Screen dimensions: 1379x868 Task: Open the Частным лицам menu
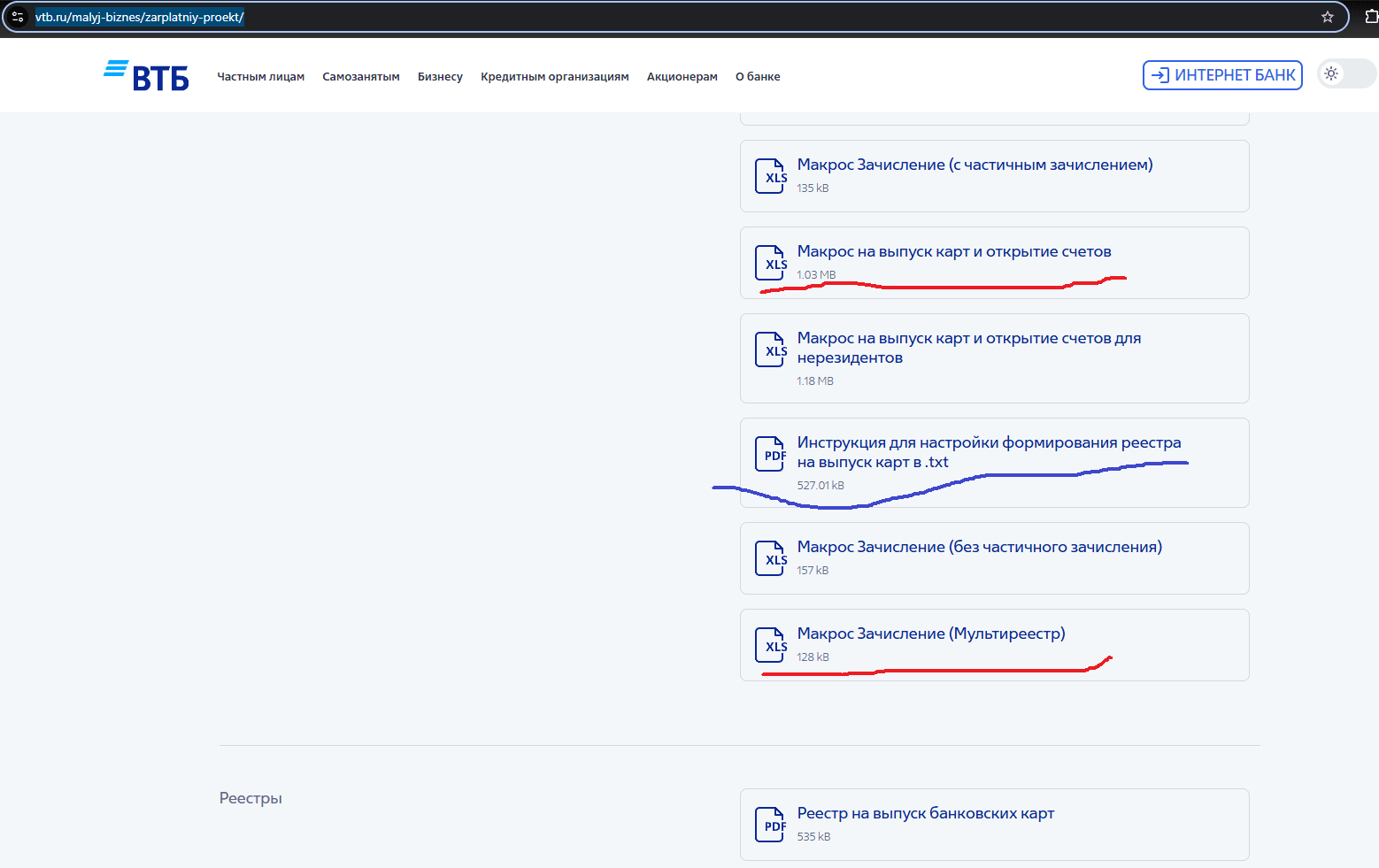point(260,77)
